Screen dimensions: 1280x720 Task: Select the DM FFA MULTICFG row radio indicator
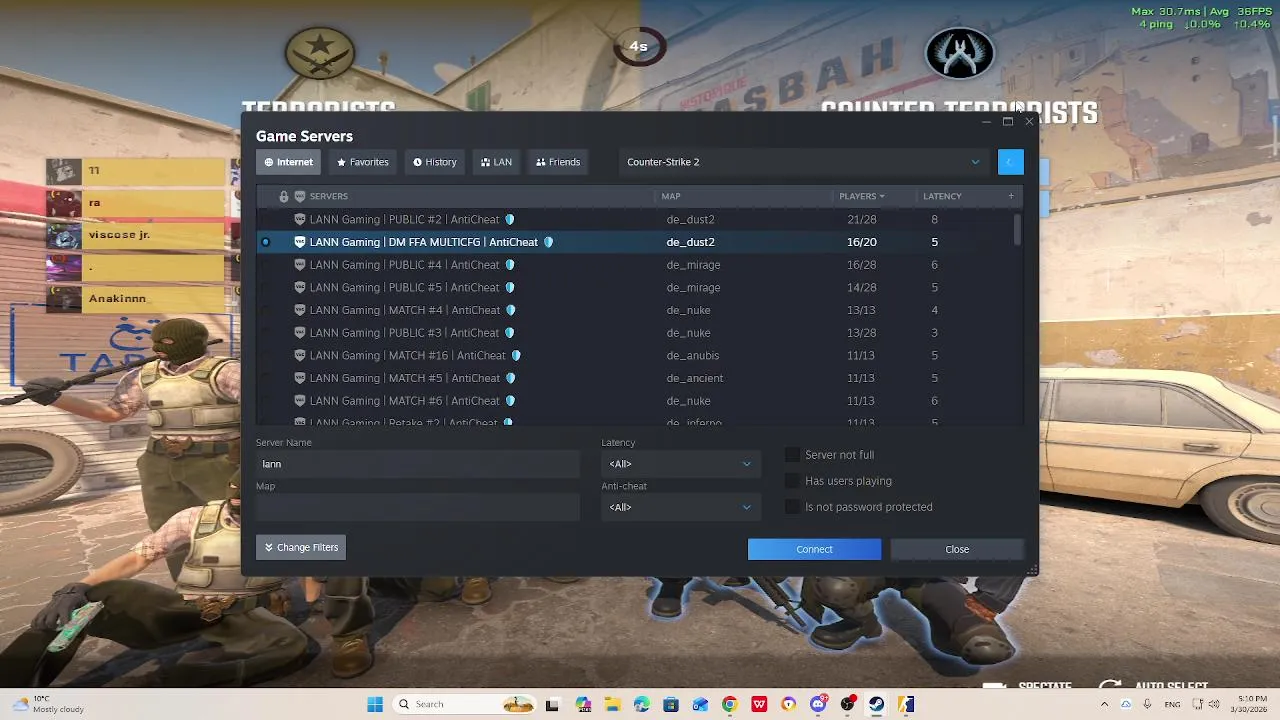(x=265, y=242)
